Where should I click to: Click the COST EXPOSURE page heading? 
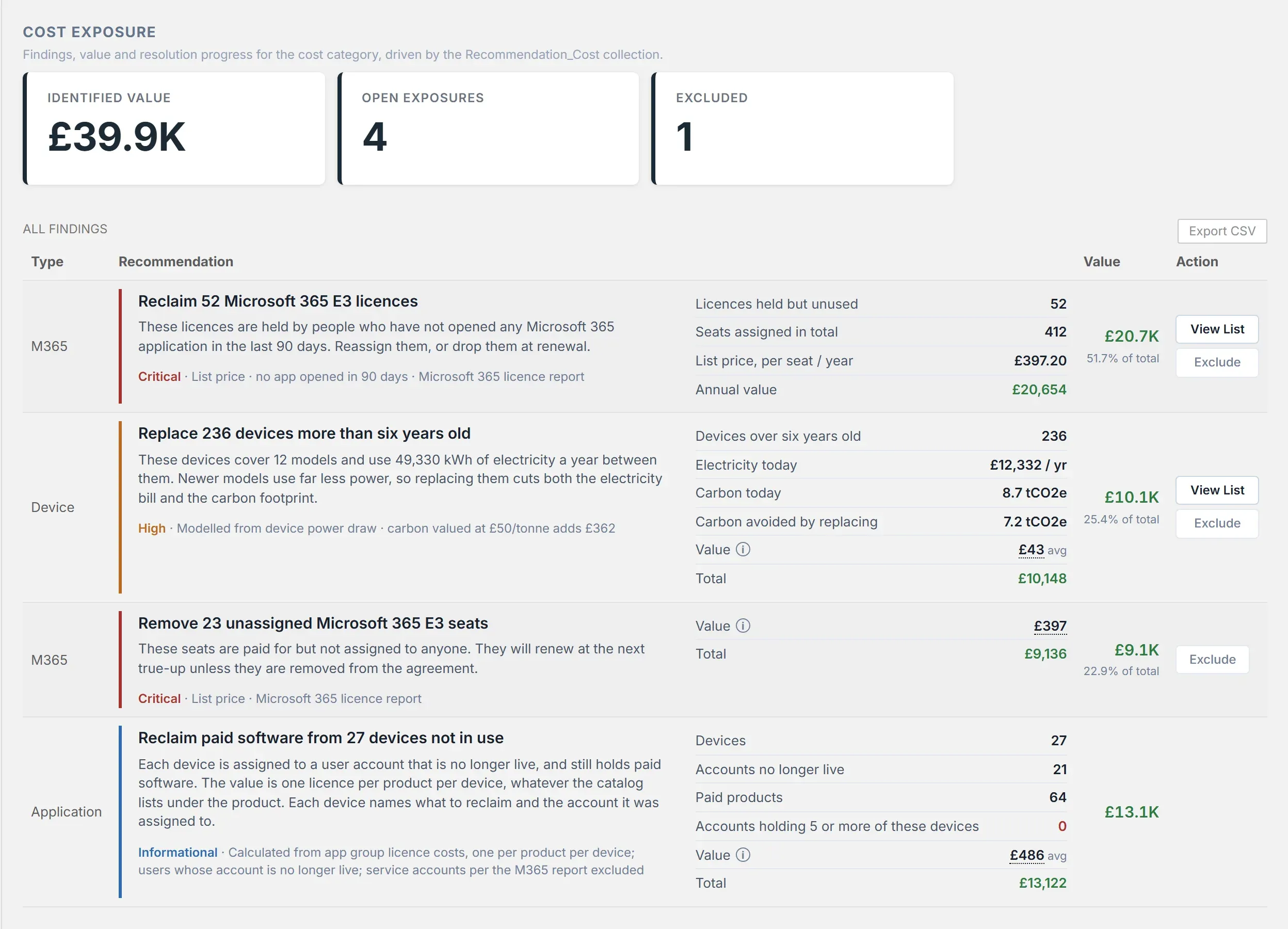pos(89,32)
